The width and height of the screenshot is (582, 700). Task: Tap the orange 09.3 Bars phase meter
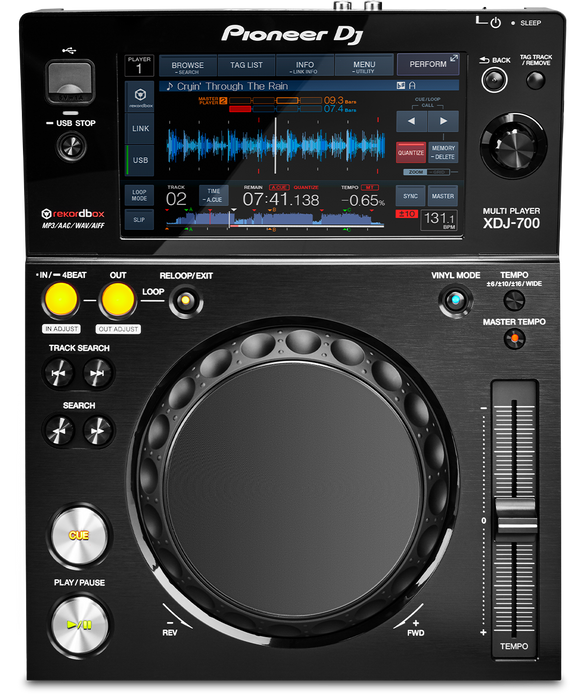click(x=292, y=100)
